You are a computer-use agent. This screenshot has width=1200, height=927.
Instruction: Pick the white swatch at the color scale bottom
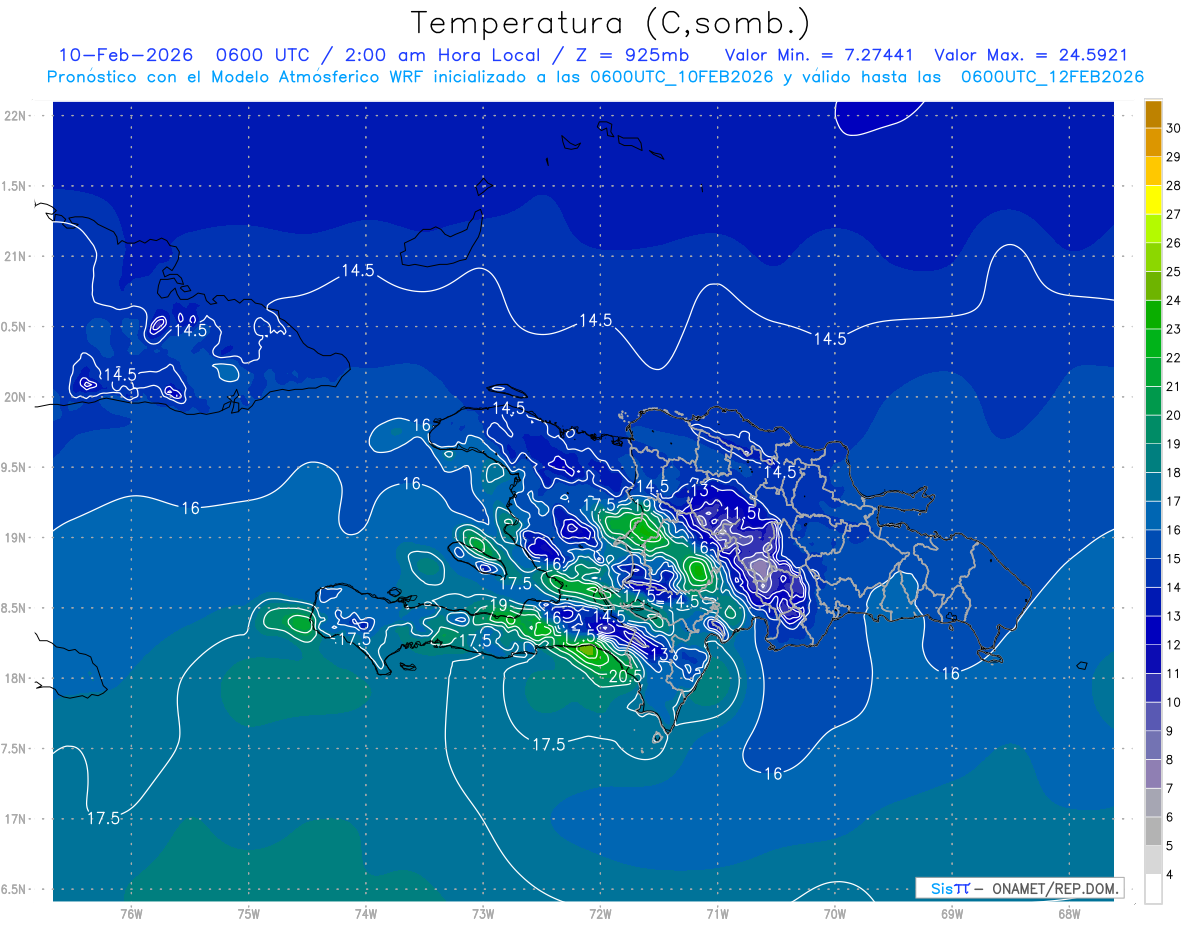(x=1153, y=889)
